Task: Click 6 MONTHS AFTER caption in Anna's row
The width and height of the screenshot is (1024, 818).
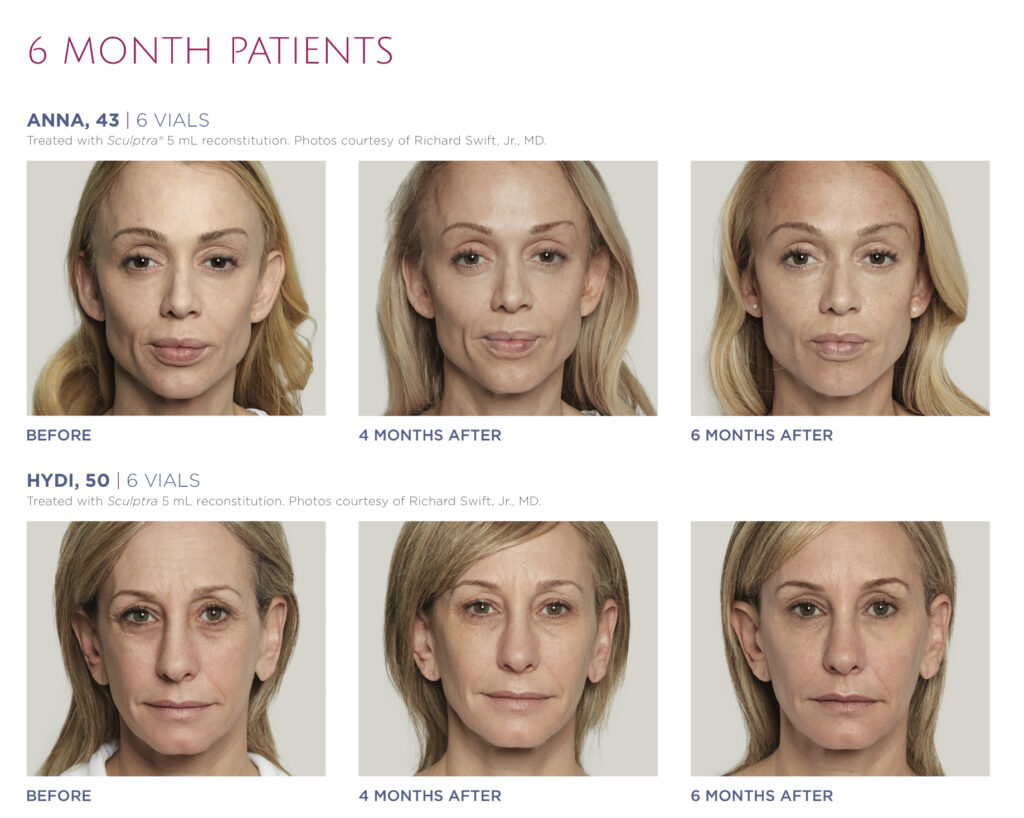Action: (762, 435)
